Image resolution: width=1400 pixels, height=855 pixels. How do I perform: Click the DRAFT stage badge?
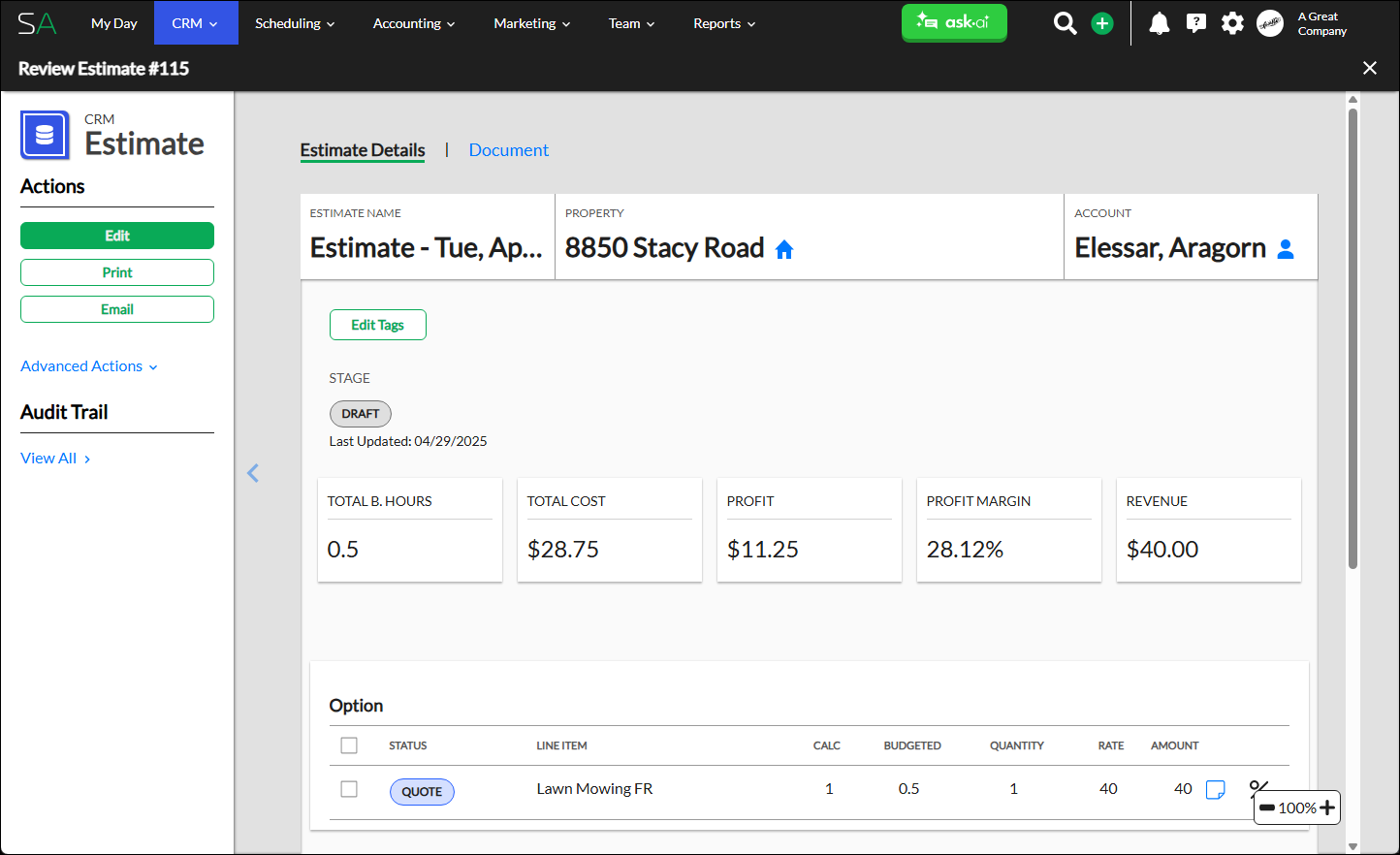click(x=361, y=414)
